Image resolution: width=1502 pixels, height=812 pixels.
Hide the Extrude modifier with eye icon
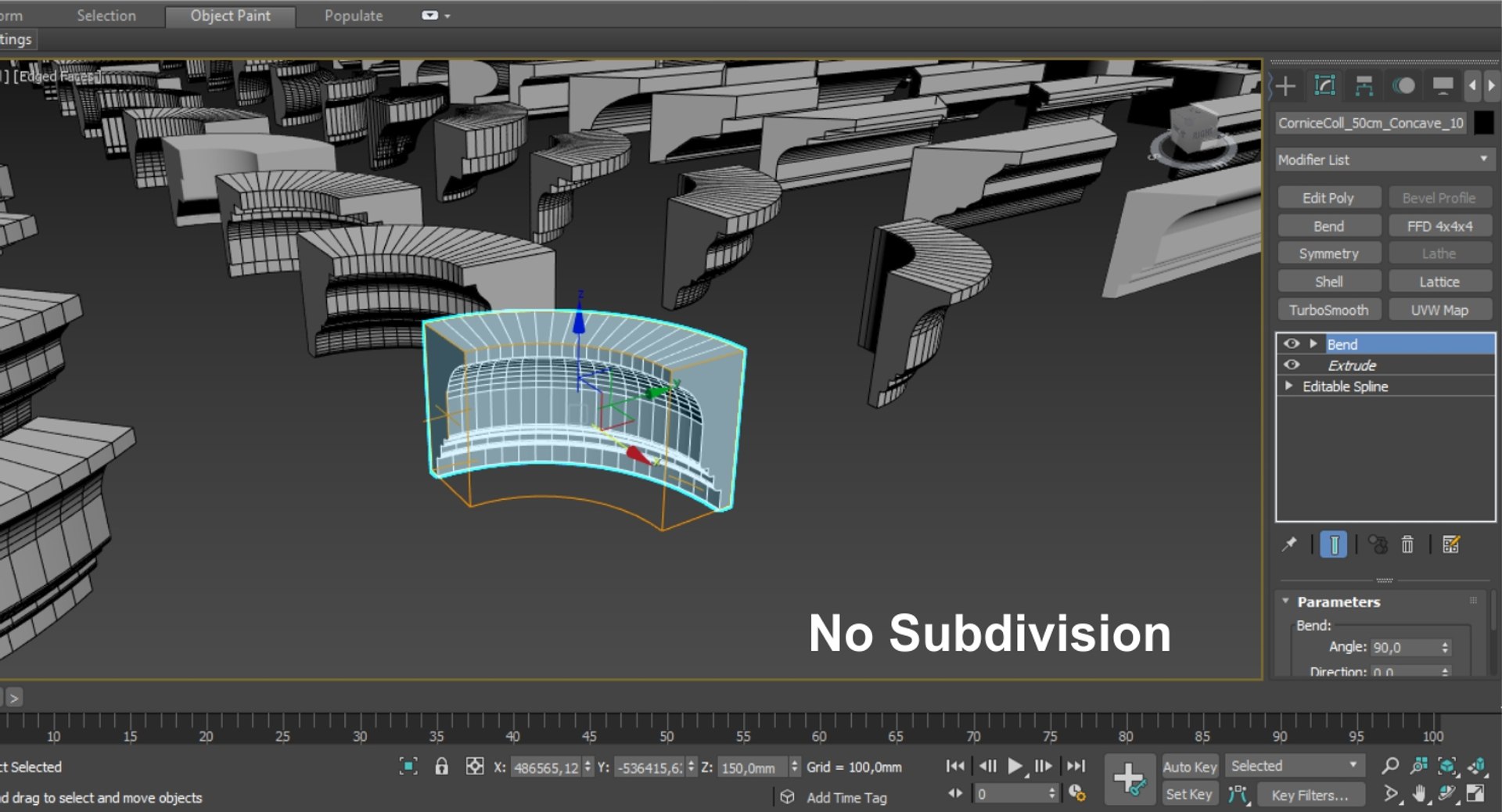pos(1292,365)
